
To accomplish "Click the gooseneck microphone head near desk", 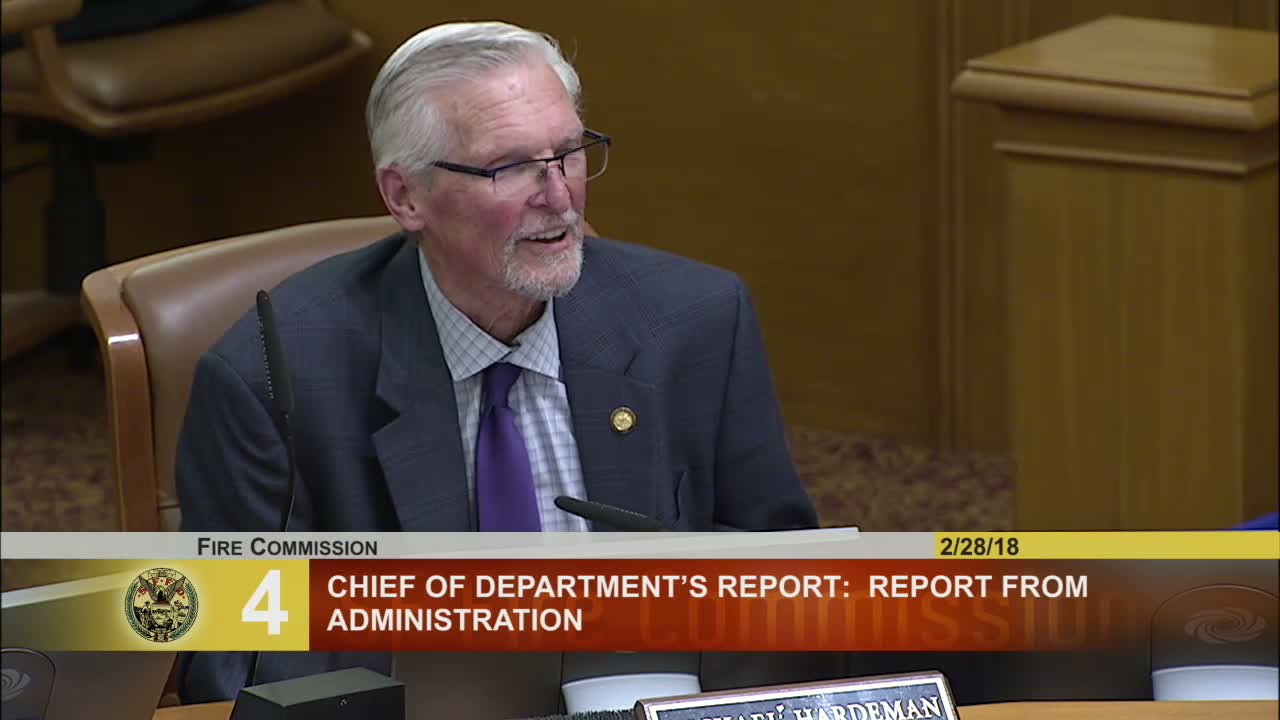I will click(610, 514).
